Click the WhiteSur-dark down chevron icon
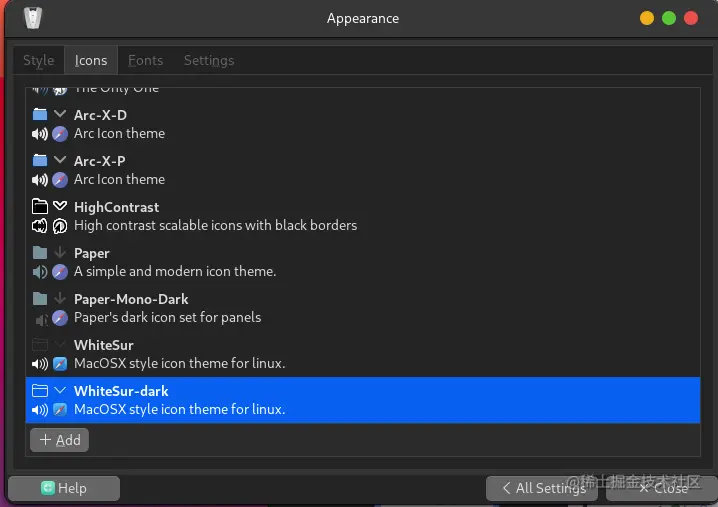 pyautogui.click(x=60, y=390)
